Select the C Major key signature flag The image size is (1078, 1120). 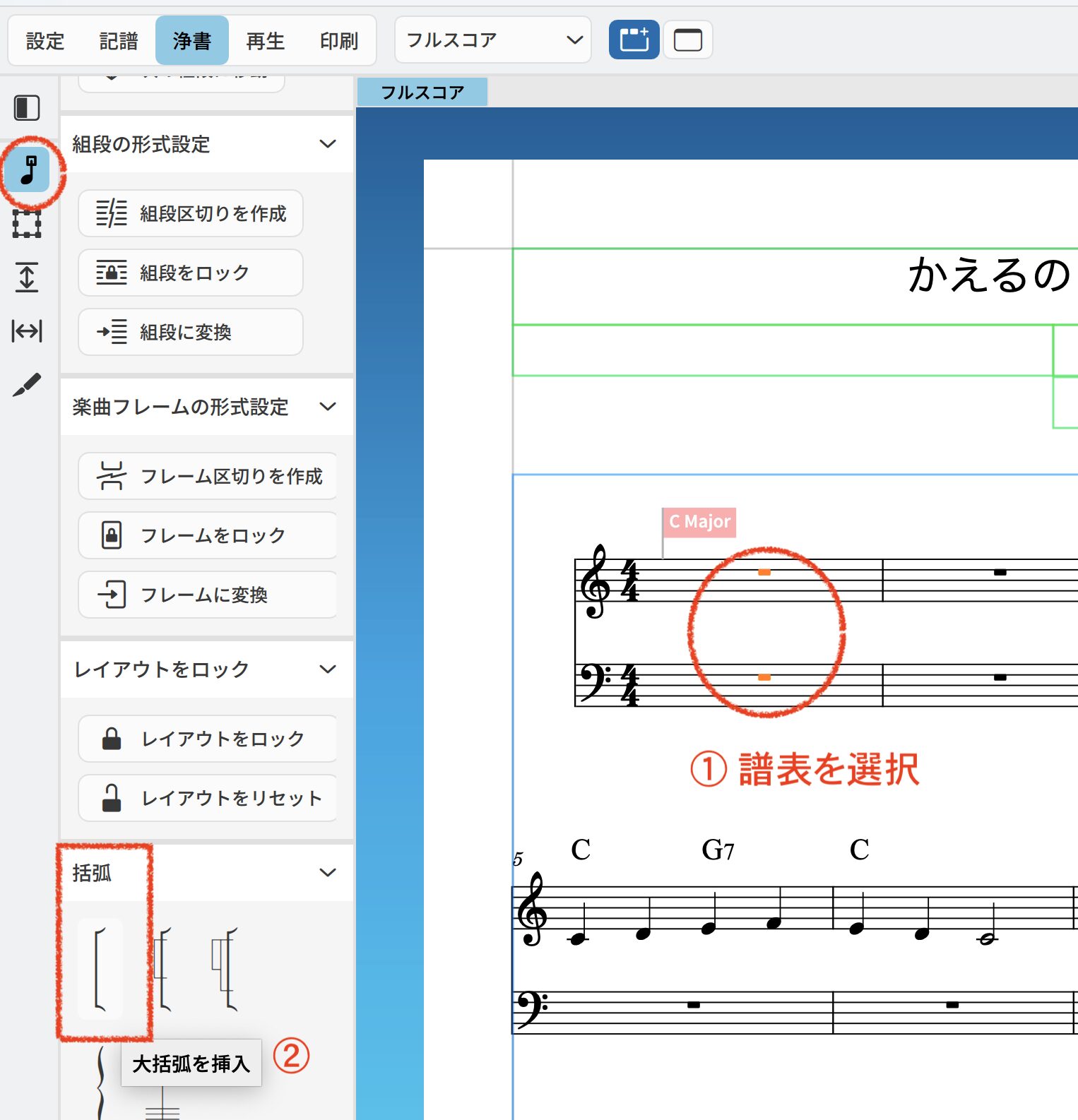point(699,522)
